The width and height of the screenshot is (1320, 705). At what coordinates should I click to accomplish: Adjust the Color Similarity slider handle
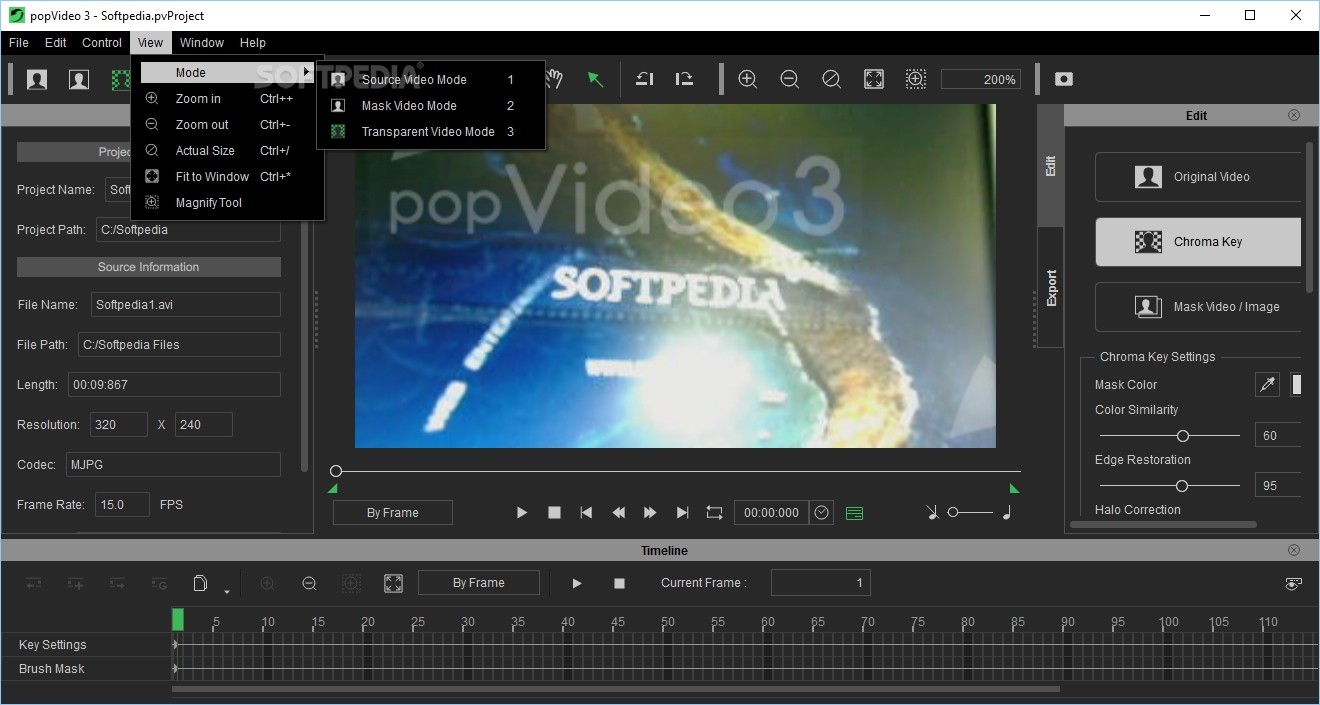(1183, 436)
